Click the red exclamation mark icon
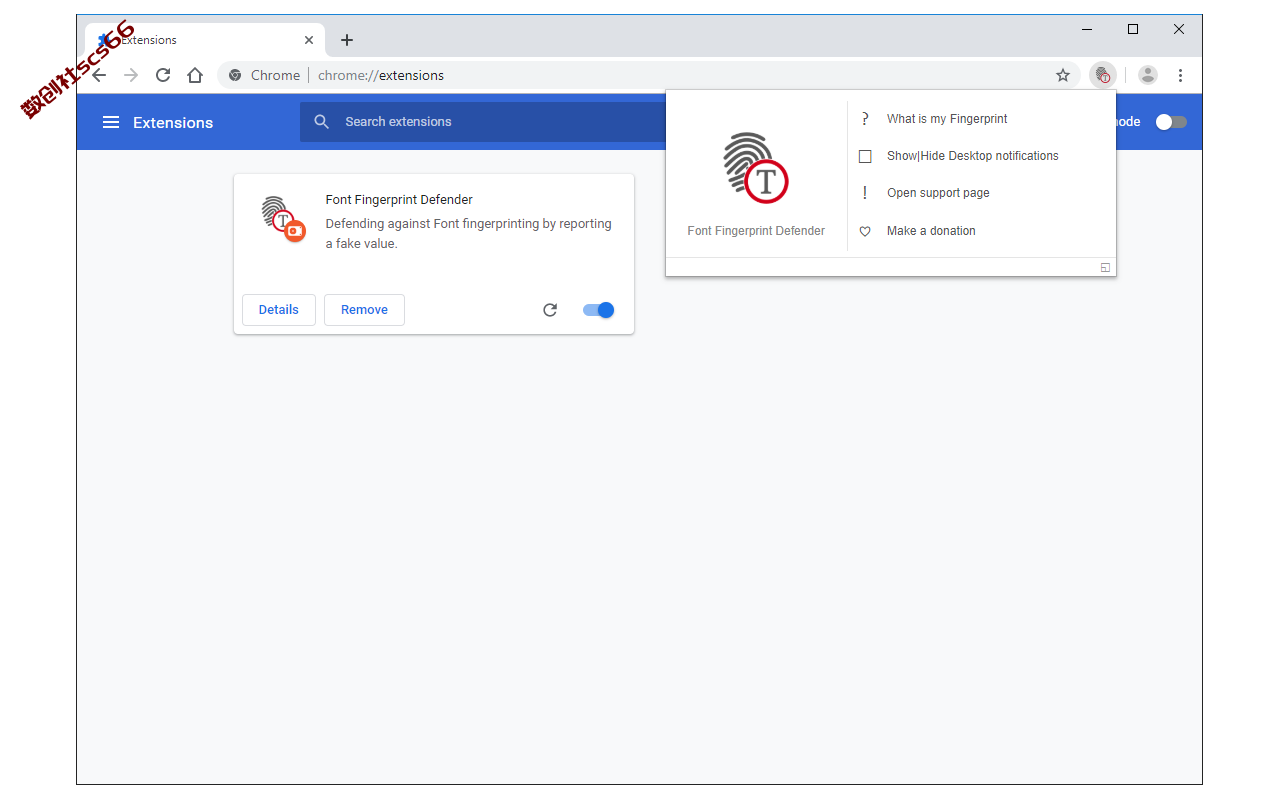Viewport: 1280px width, 800px height. coord(865,193)
